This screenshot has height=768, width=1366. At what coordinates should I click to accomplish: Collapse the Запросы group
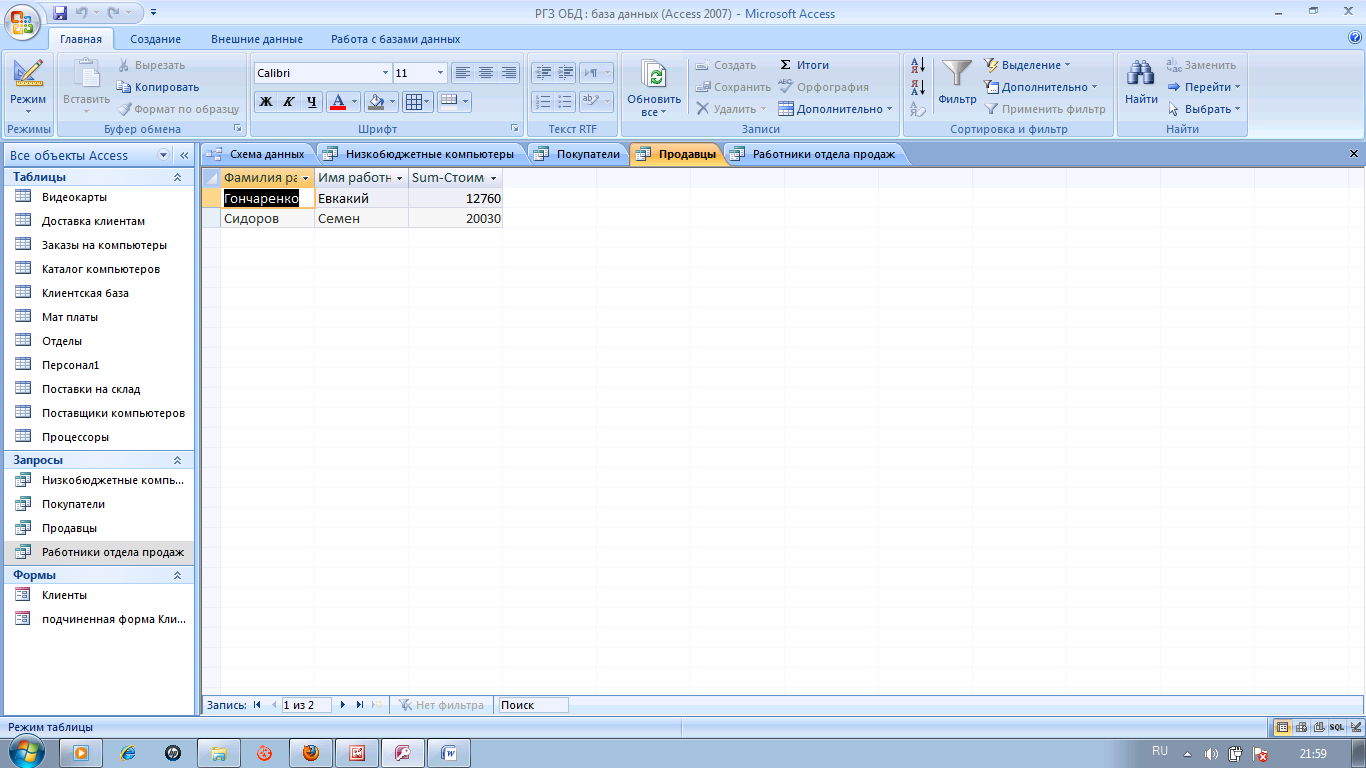(x=177, y=460)
